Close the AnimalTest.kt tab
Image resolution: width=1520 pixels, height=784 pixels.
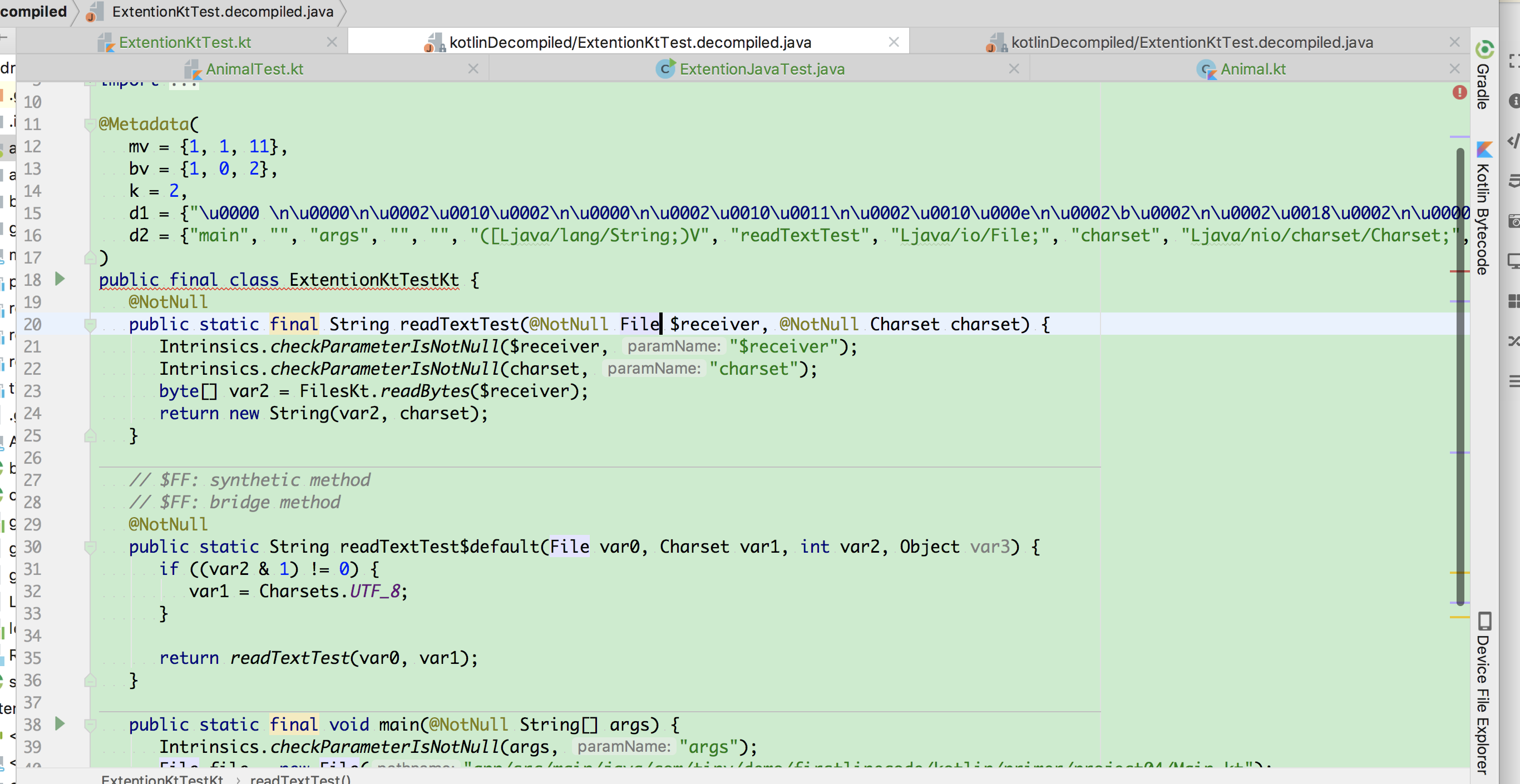pyautogui.click(x=473, y=69)
